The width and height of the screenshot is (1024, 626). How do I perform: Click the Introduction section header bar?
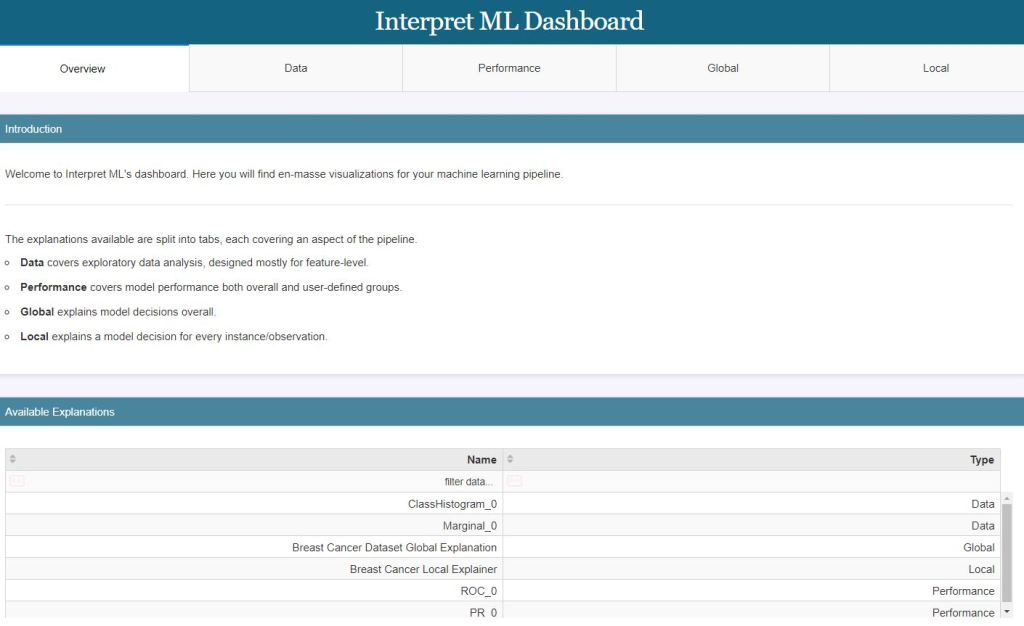512,129
